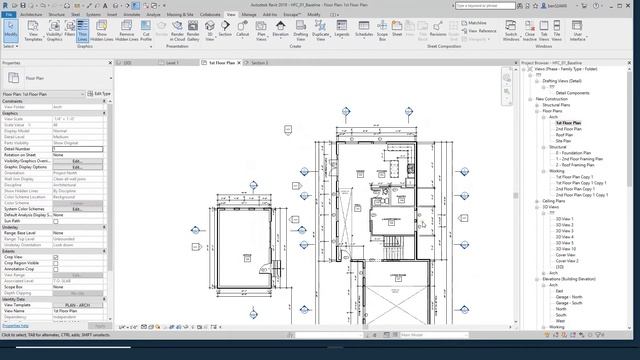Expand the Ceiling Plans node in Project Browser
640x360 pixels.
pyautogui.click(x=537, y=201)
